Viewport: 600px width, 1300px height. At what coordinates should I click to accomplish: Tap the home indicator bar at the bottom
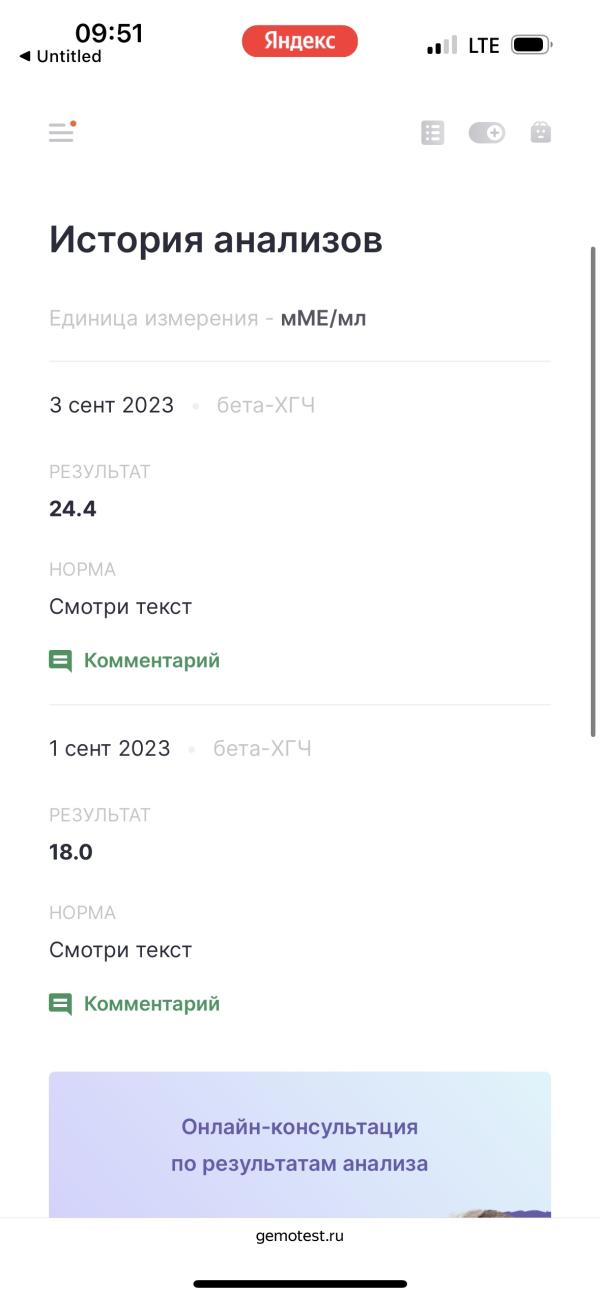tap(300, 1283)
